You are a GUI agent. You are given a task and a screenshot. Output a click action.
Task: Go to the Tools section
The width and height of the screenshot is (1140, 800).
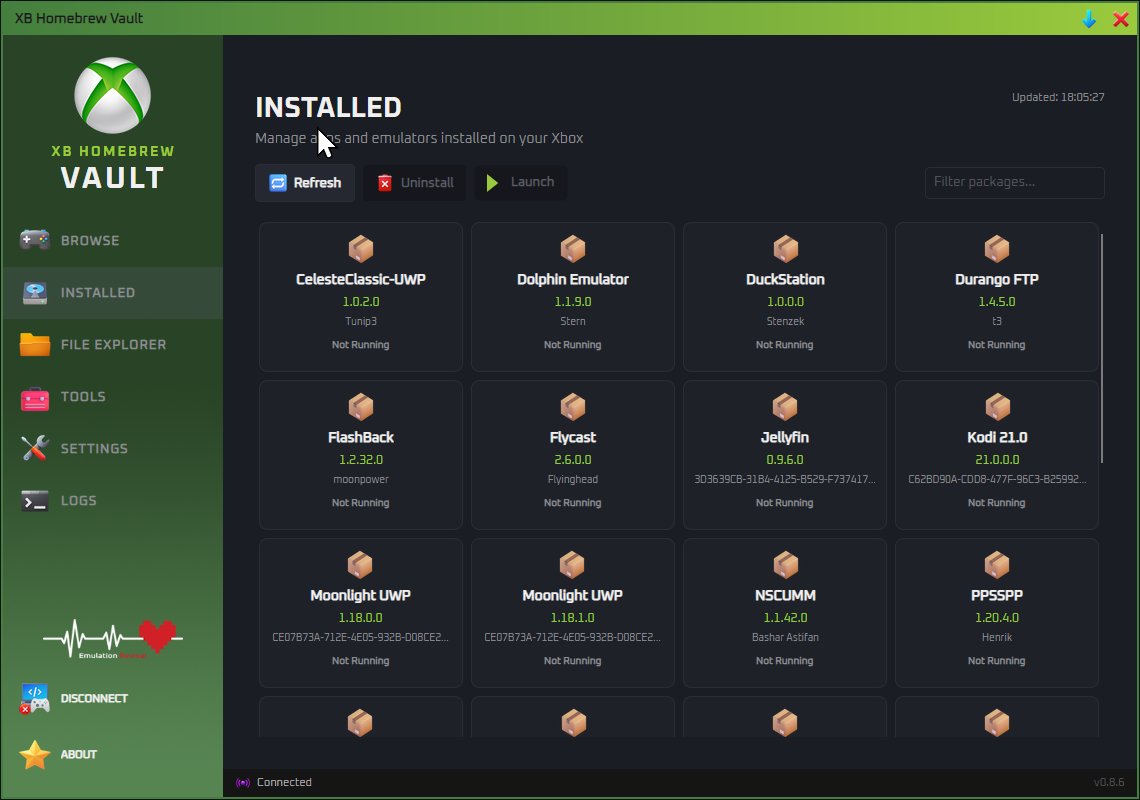click(x=113, y=396)
